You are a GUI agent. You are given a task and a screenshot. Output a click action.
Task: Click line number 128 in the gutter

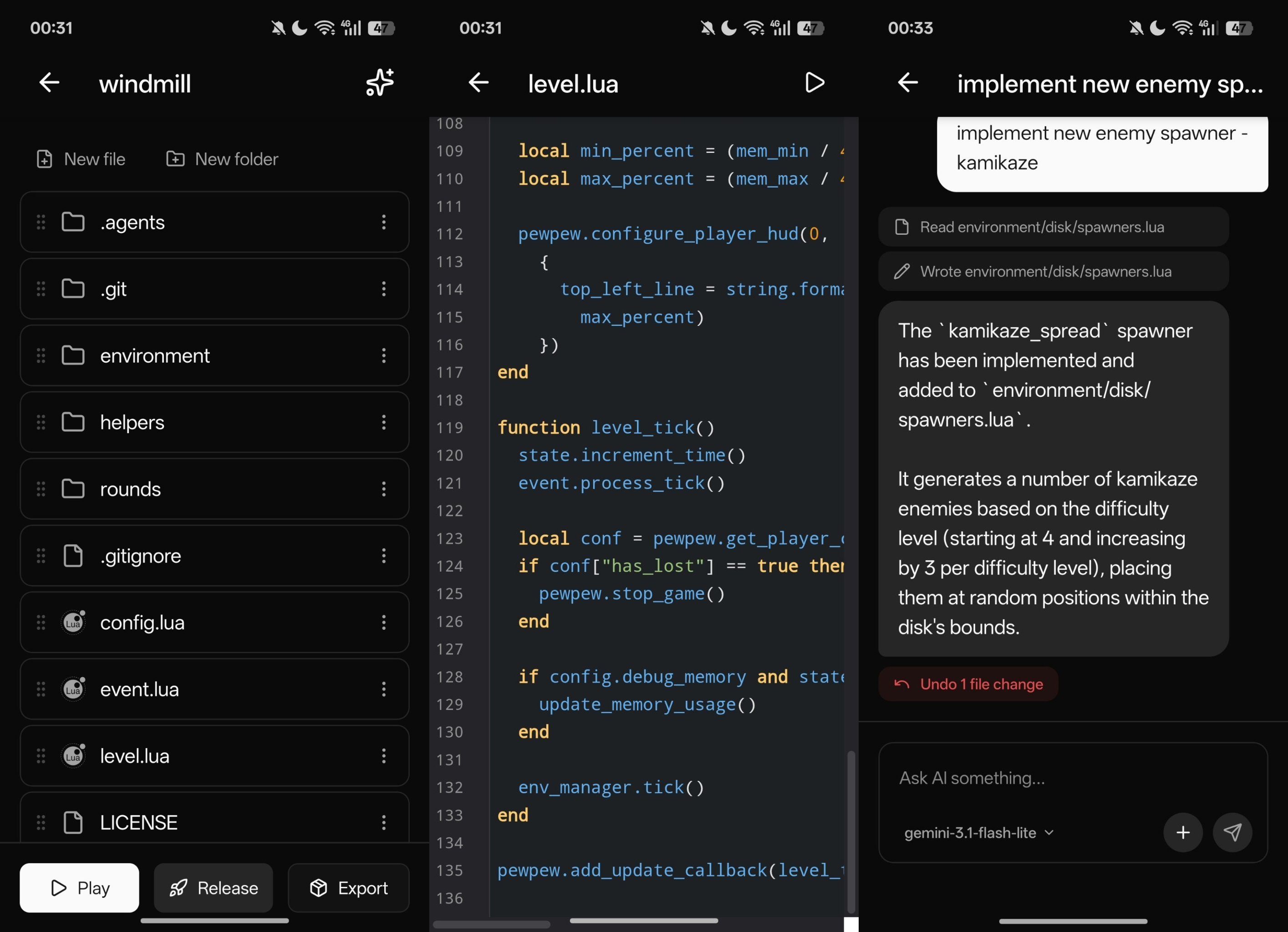click(450, 677)
